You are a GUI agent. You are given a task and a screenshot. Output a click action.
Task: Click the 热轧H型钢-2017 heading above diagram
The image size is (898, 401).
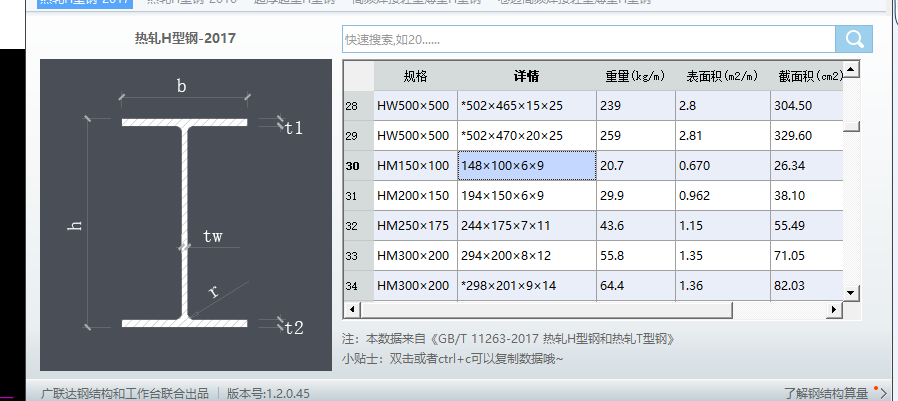pyautogui.click(x=185, y=38)
